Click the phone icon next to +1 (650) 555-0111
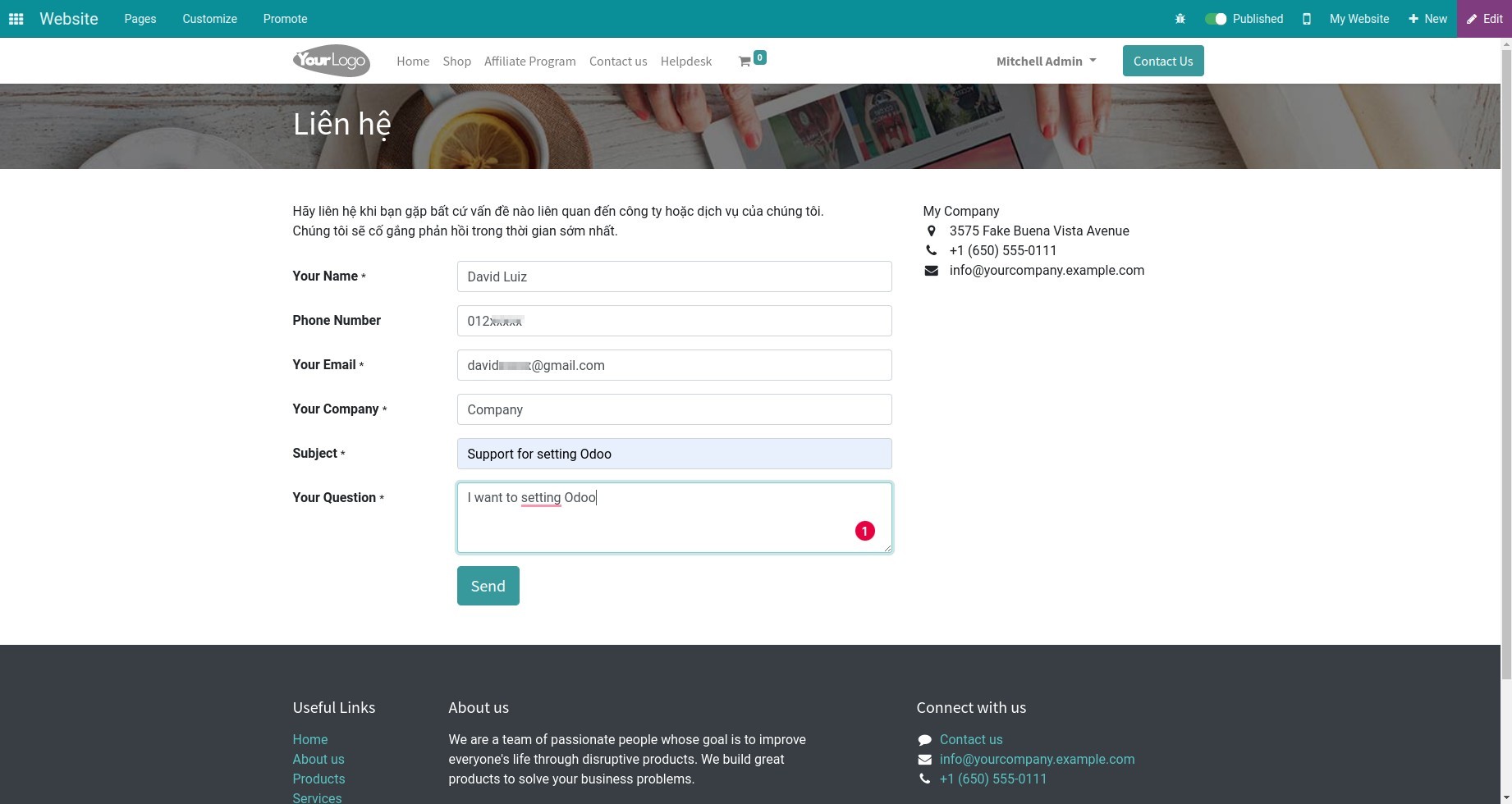The image size is (1512, 804). click(930, 250)
